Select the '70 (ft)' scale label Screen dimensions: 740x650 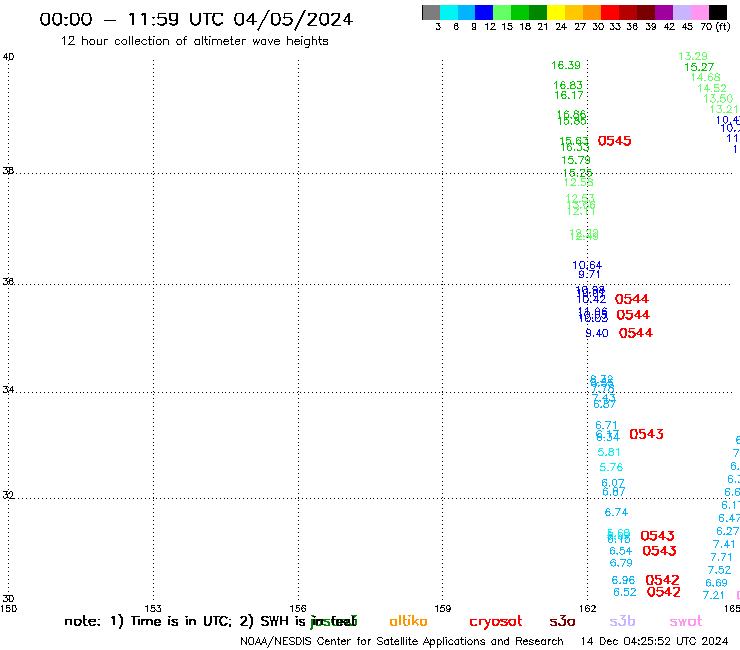point(715,27)
